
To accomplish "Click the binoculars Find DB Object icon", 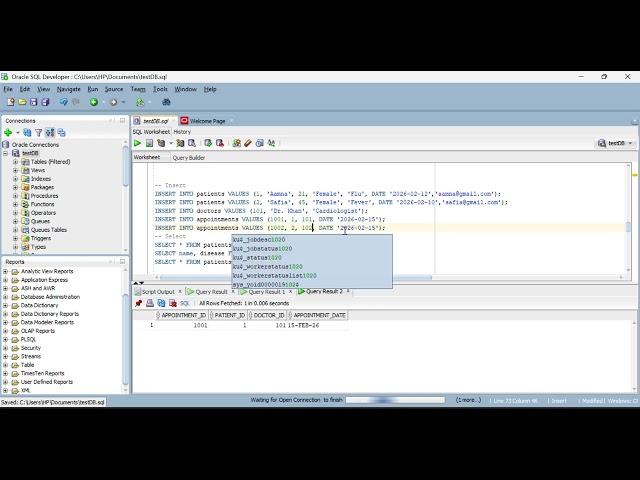I will [166, 102].
